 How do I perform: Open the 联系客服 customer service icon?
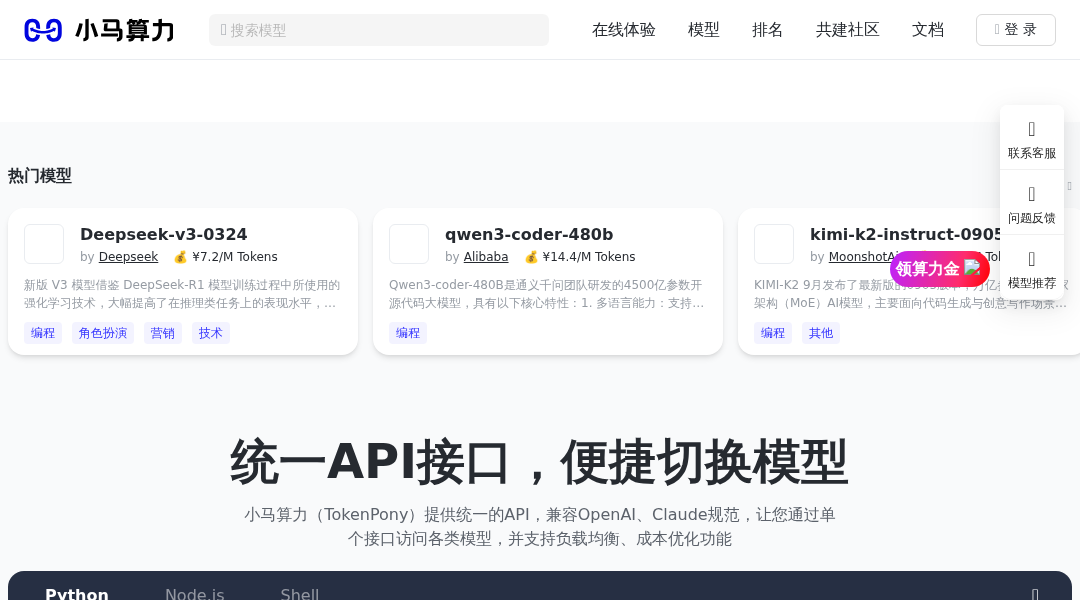[1031, 129]
